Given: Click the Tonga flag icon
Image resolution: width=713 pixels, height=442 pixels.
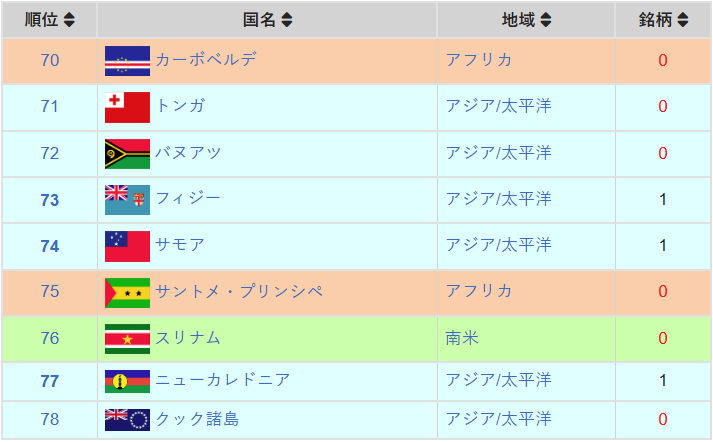Looking at the screenshot, I should [x=127, y=107].
